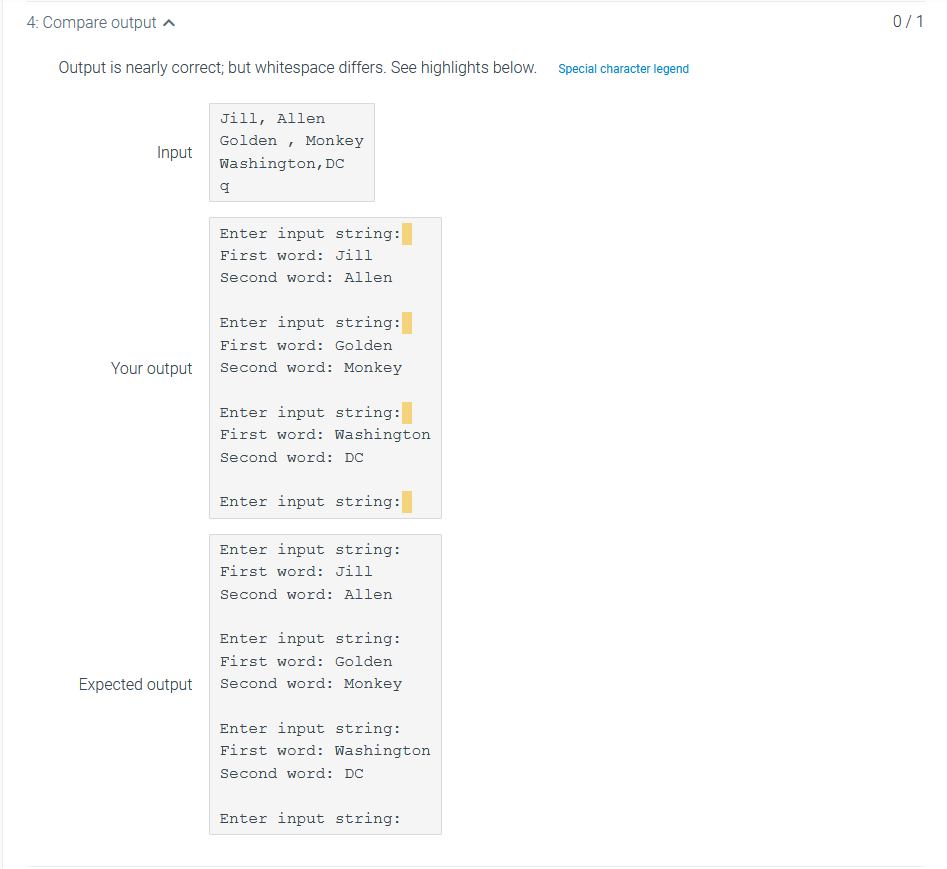
Task: Click 'First word: Washington' in Your output
Action: pos(324,434)
